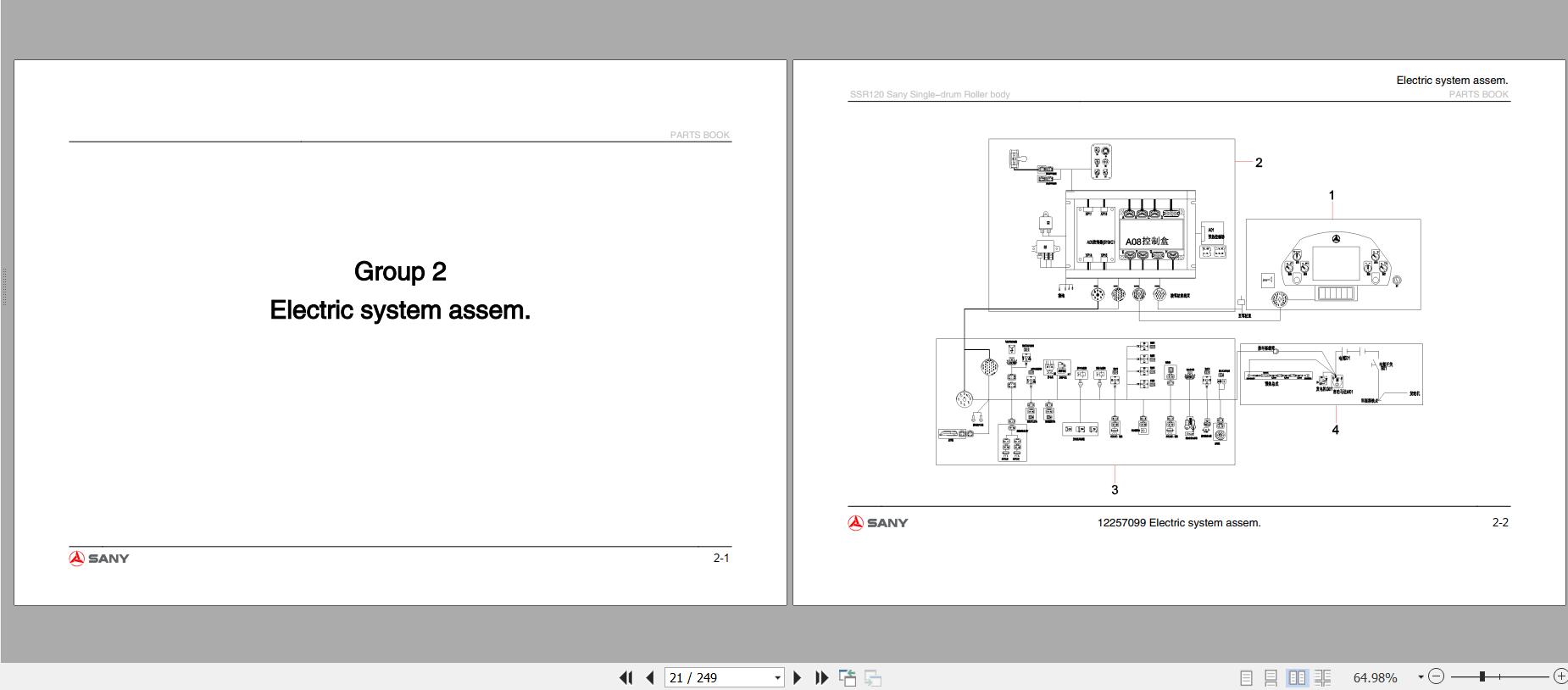Viewport: 1568px width, 690px height.
Task: Click the 64.98% zoom value
Action: tap(1375, 677)
